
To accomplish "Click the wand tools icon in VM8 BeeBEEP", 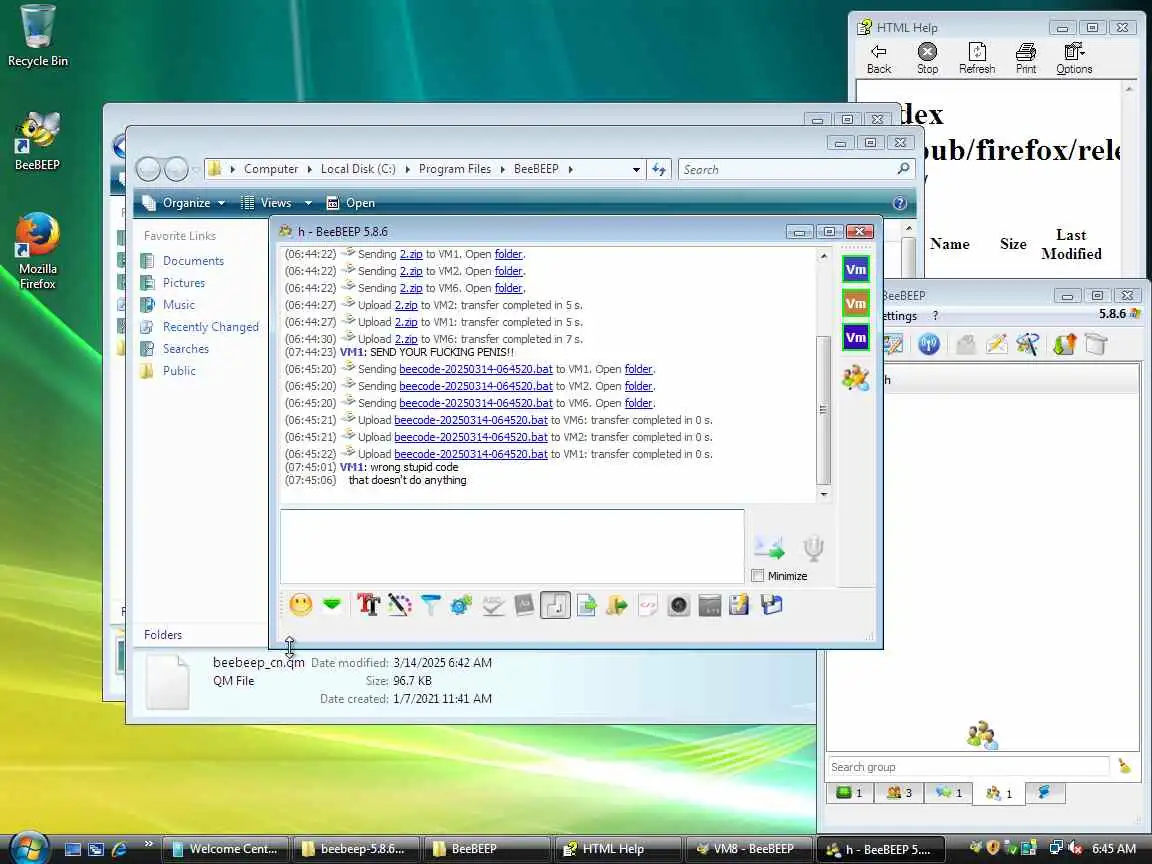I will tap(1027, 344).
